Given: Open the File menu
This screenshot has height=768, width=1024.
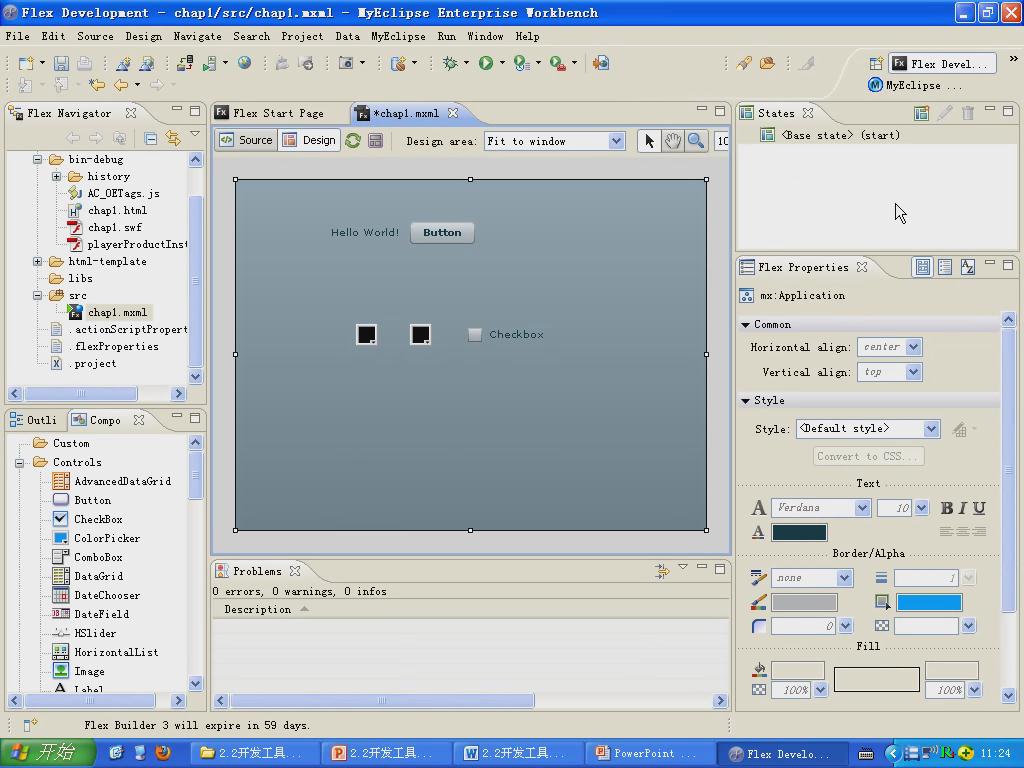Looking at the screenshot, I should [18, 36].
